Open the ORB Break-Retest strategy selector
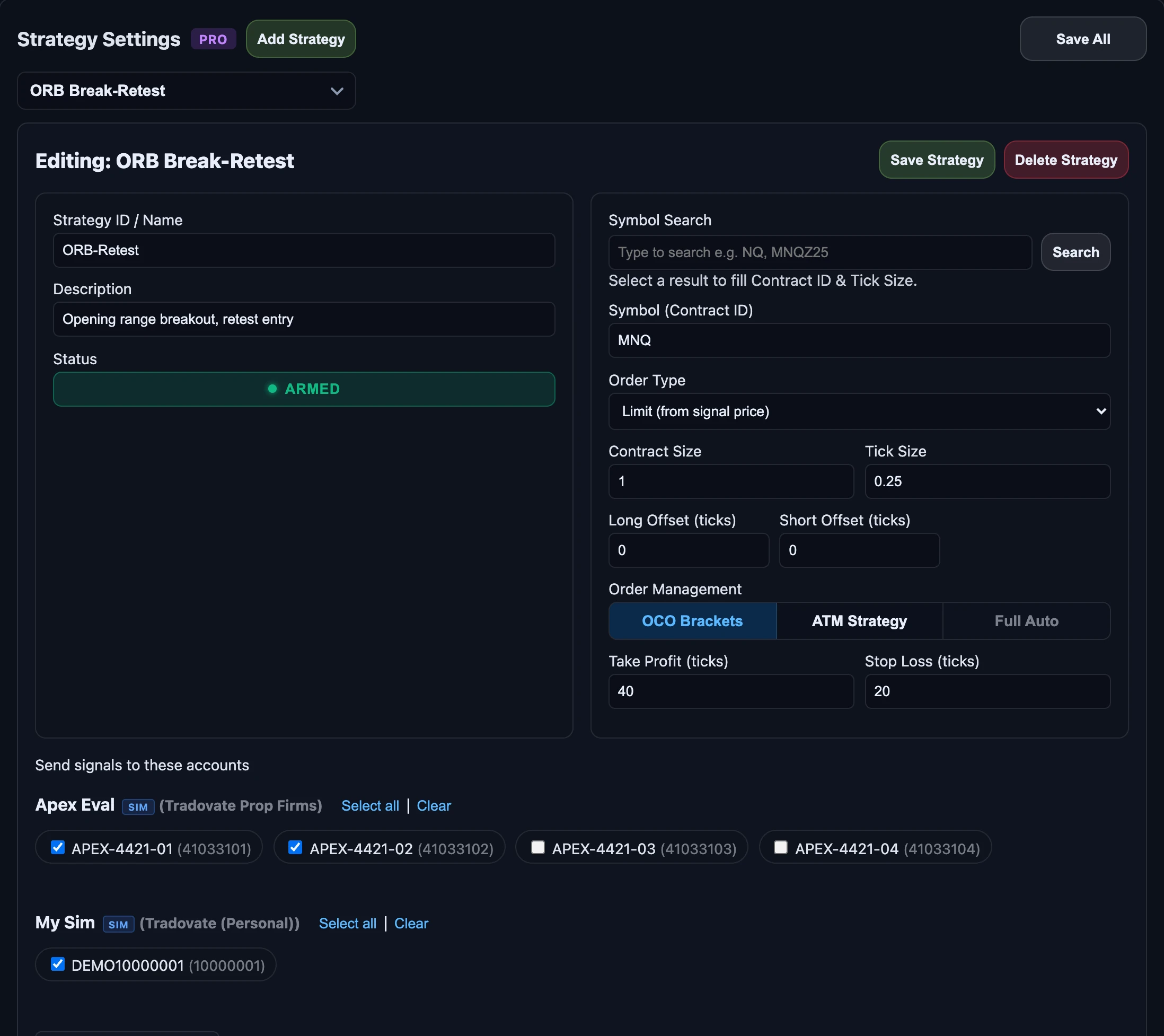Viewport: 1164px width, 1036px height. [186, 91]
